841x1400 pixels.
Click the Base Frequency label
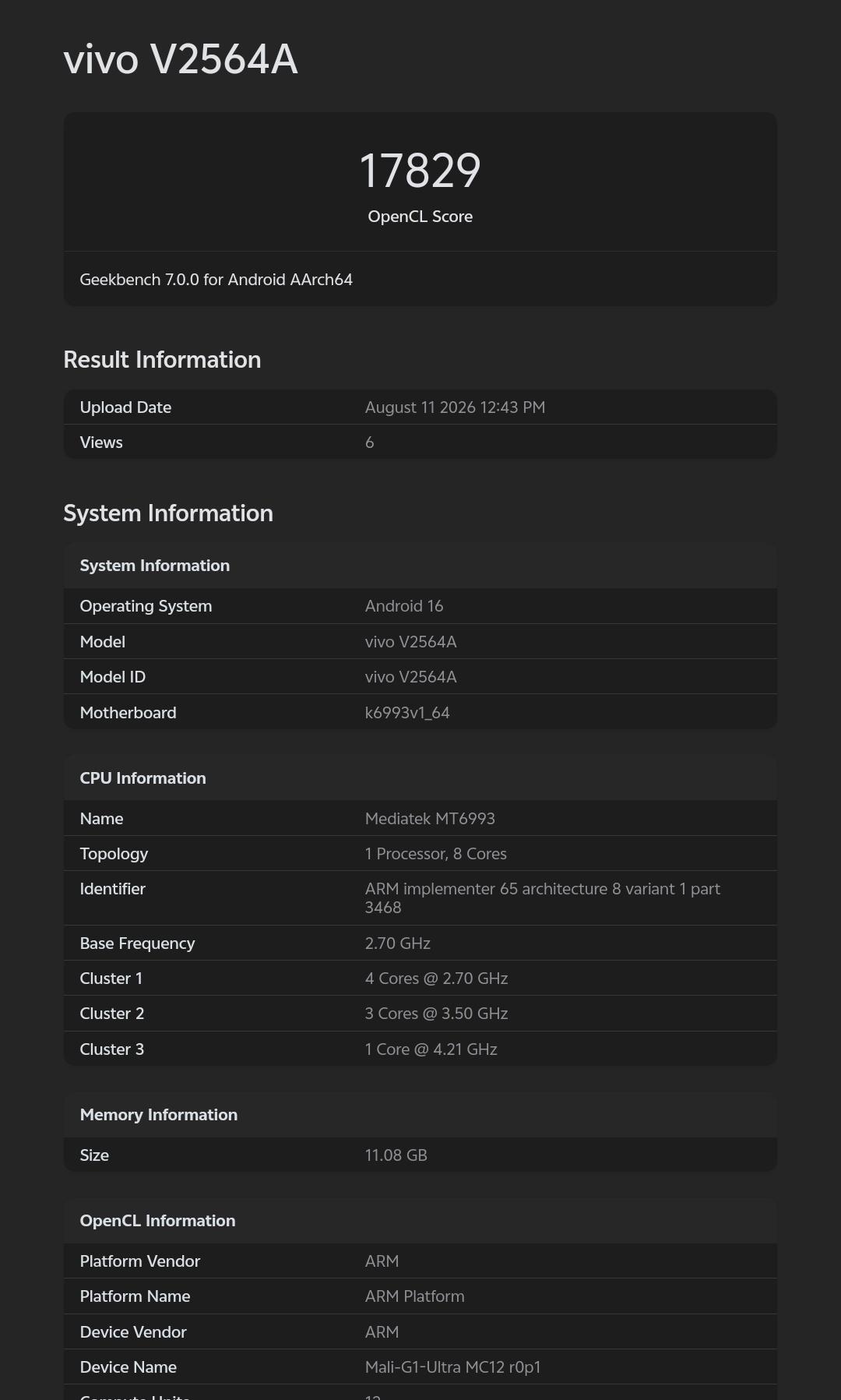tap(137, 943)
